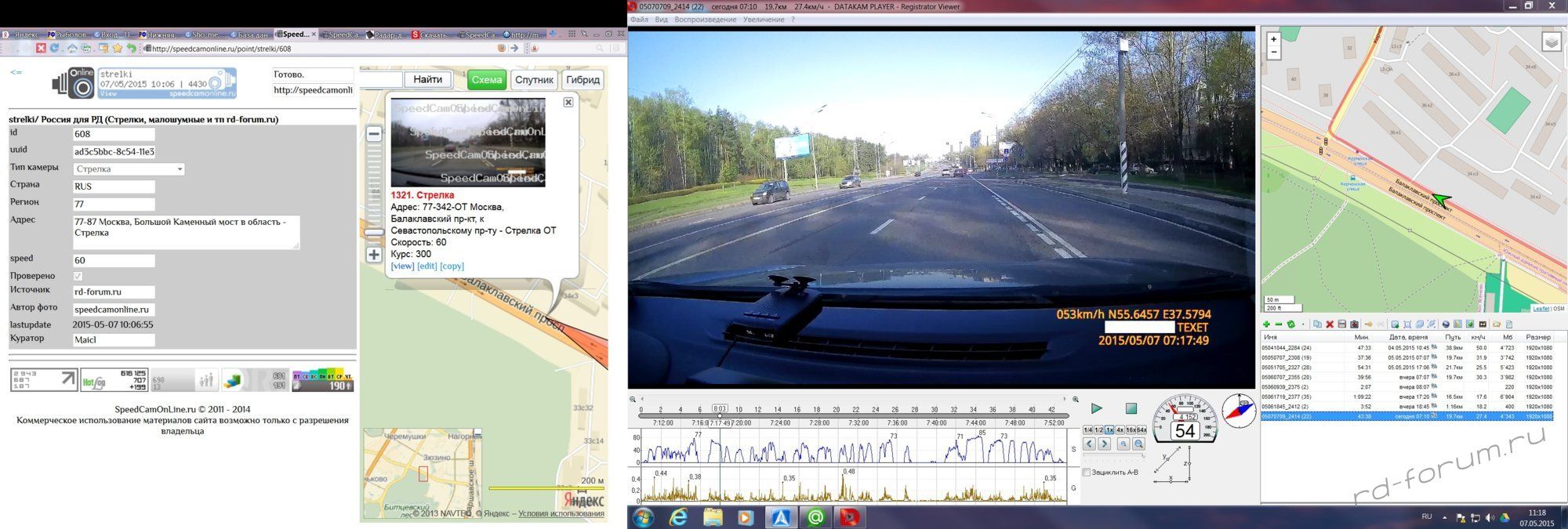
Task: Click the floppy disk save icon
Action: tap(1342, 324)
